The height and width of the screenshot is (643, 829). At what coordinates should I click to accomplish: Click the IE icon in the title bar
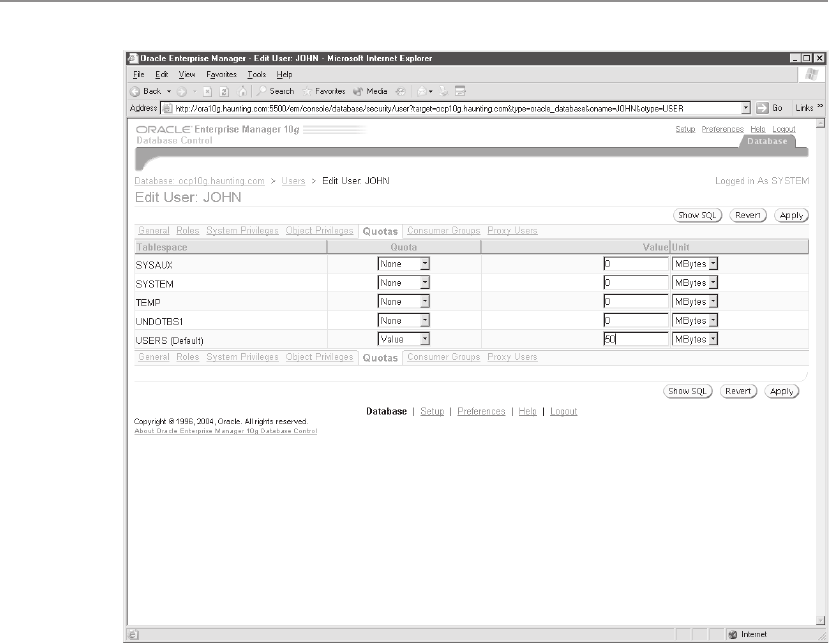133,58
